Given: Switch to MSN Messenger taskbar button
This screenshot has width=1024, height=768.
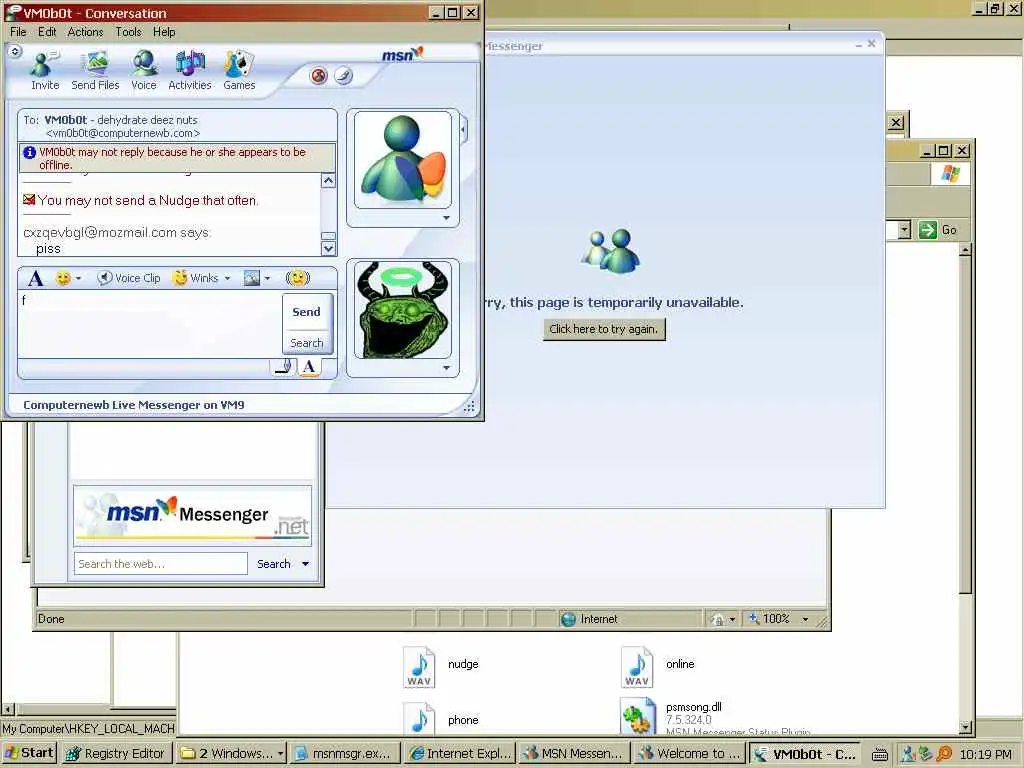Looking at the screenshot, I should 575,754.
